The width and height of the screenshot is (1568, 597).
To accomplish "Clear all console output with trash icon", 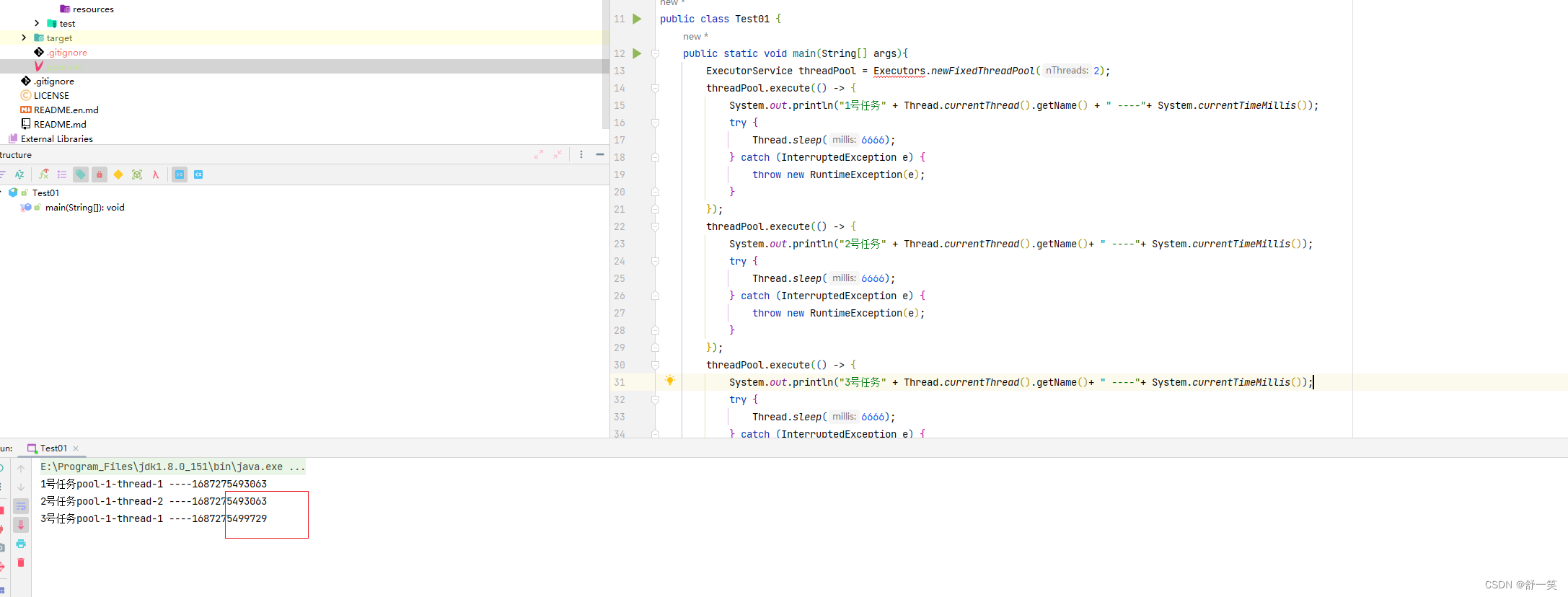I will pos(21,562).
